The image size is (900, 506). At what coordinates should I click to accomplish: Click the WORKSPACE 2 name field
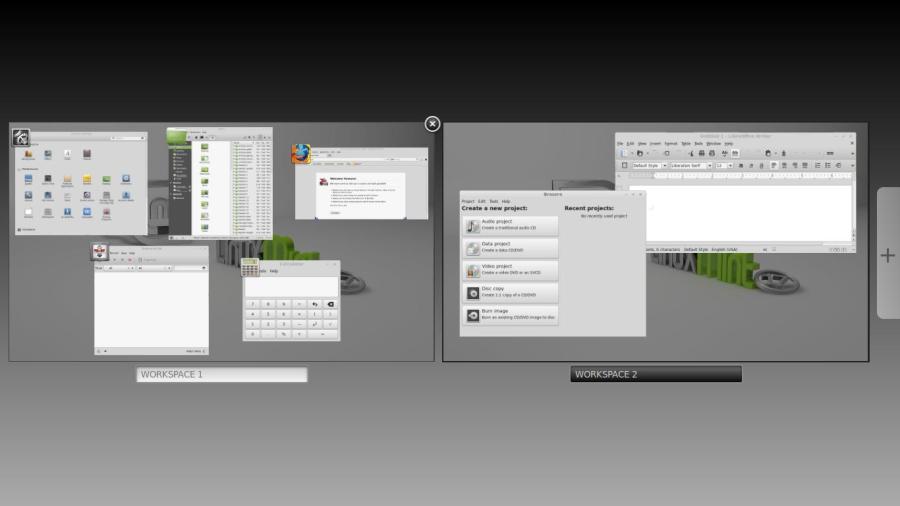tap(656, 374)
